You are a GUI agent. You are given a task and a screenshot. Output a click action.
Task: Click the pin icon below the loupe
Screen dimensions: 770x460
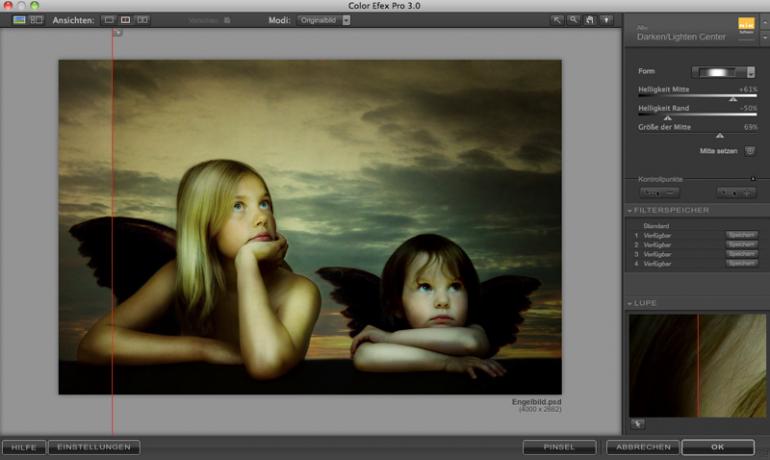tap(638, 424)
